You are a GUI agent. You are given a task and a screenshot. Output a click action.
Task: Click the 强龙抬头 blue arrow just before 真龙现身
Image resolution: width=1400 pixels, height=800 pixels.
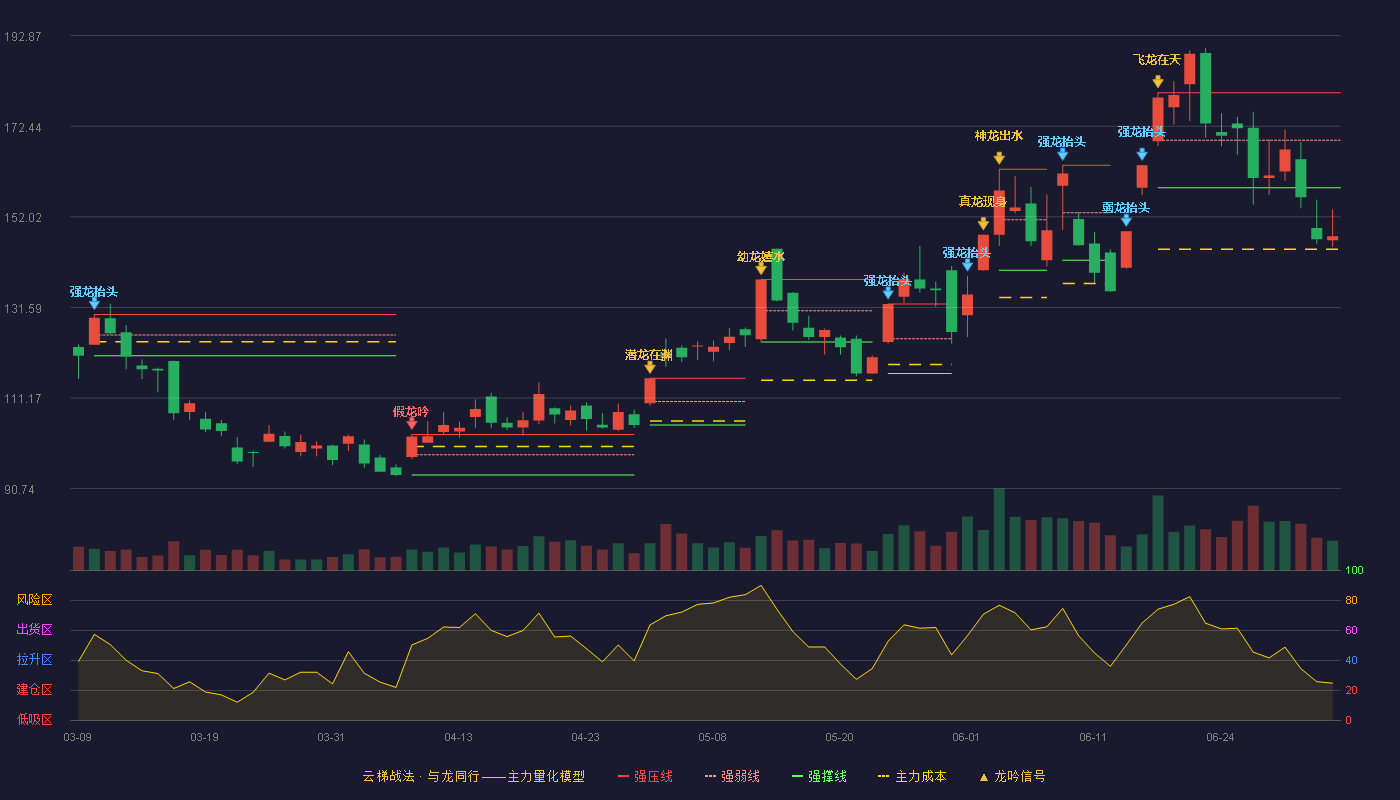[x=967, y=265]
